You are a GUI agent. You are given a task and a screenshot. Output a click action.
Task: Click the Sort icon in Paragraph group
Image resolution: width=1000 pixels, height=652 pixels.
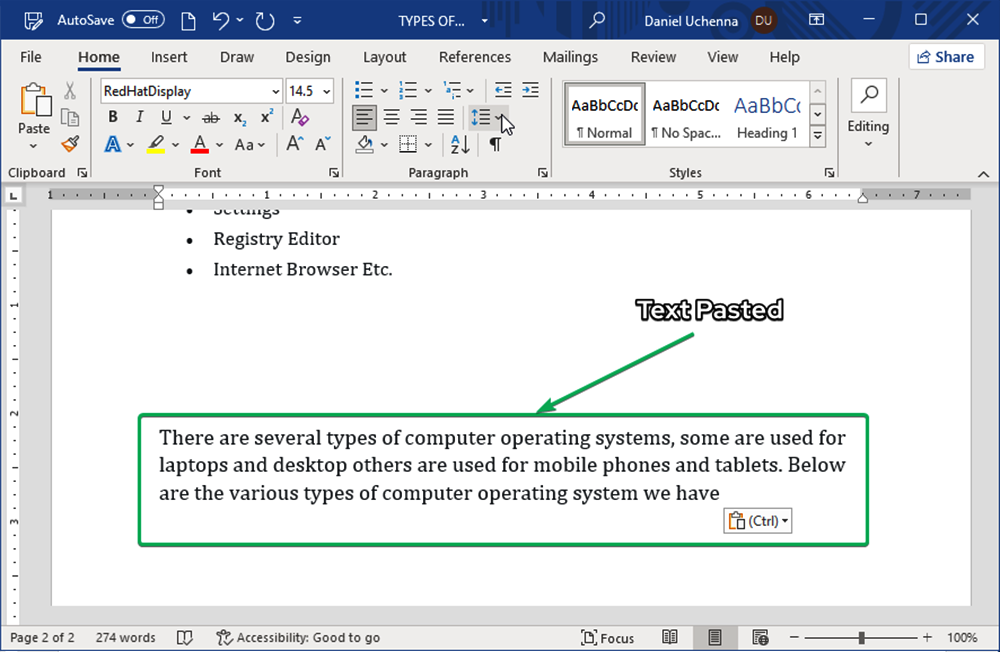tap(457, 144)
